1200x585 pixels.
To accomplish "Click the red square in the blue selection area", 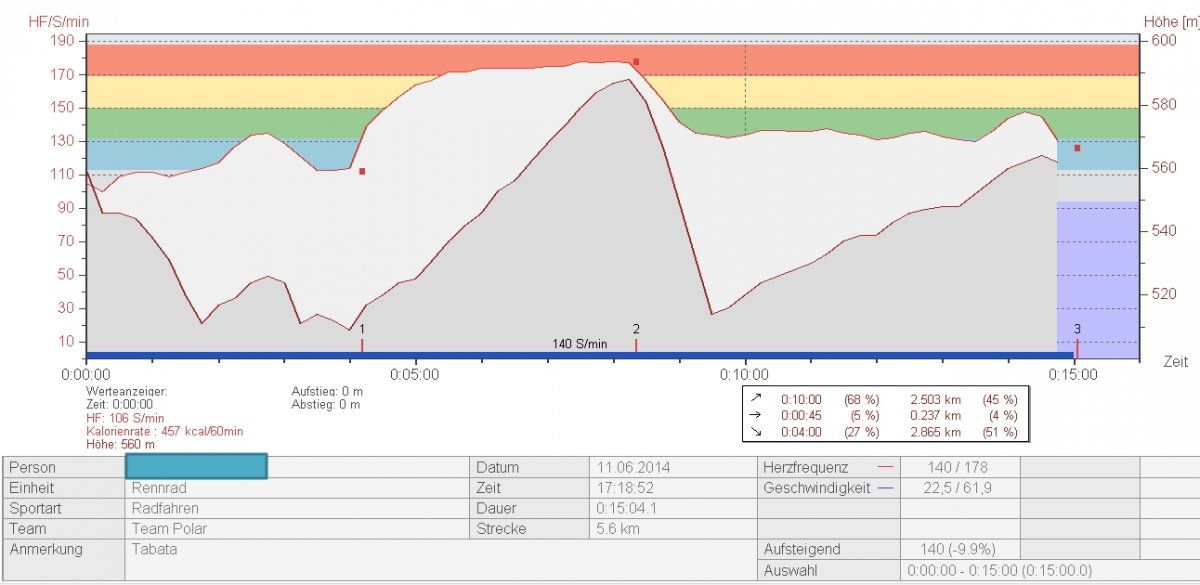I will tap(1077, 148).
